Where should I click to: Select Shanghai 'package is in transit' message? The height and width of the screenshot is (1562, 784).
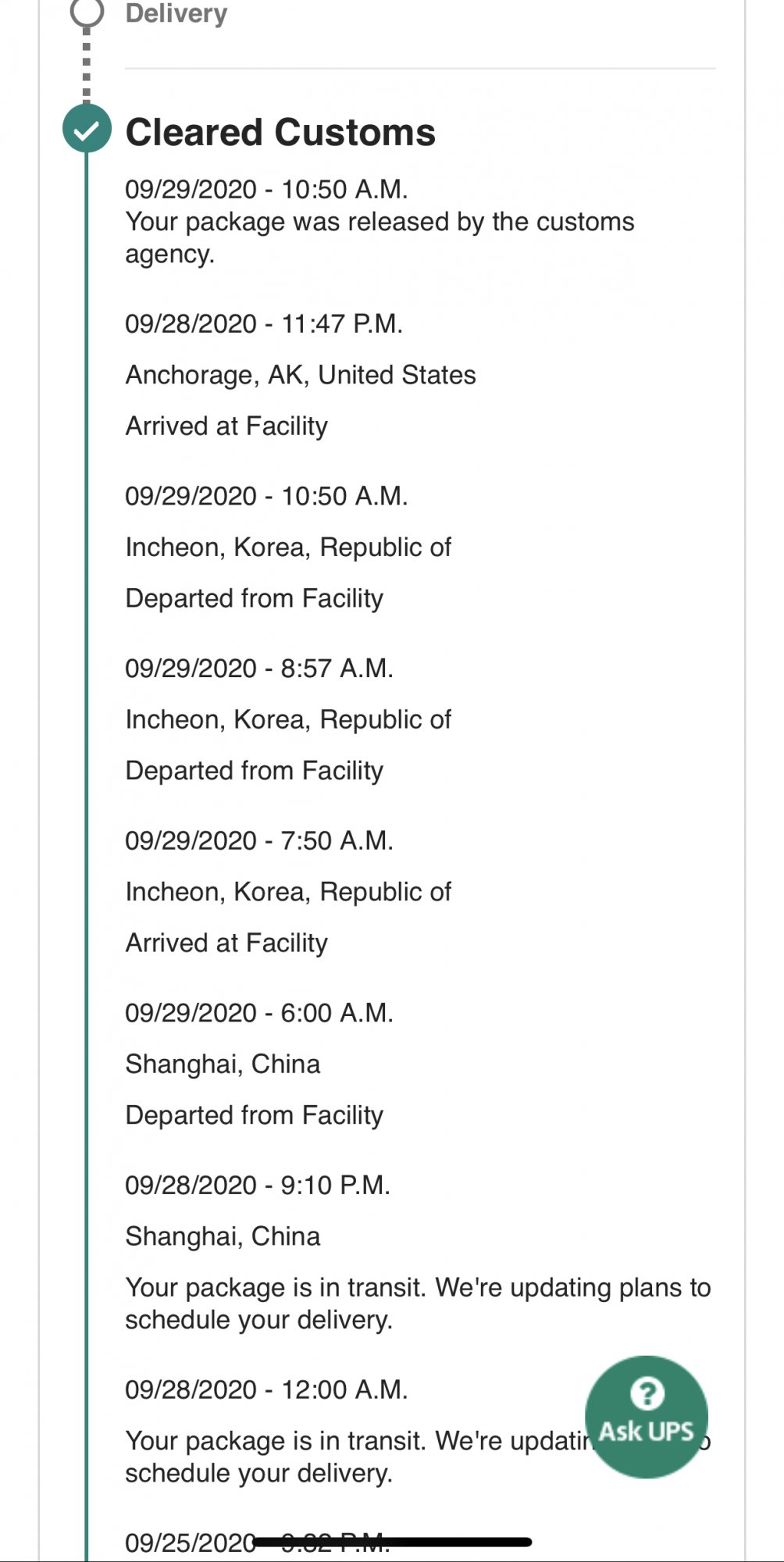point(418,1303)
